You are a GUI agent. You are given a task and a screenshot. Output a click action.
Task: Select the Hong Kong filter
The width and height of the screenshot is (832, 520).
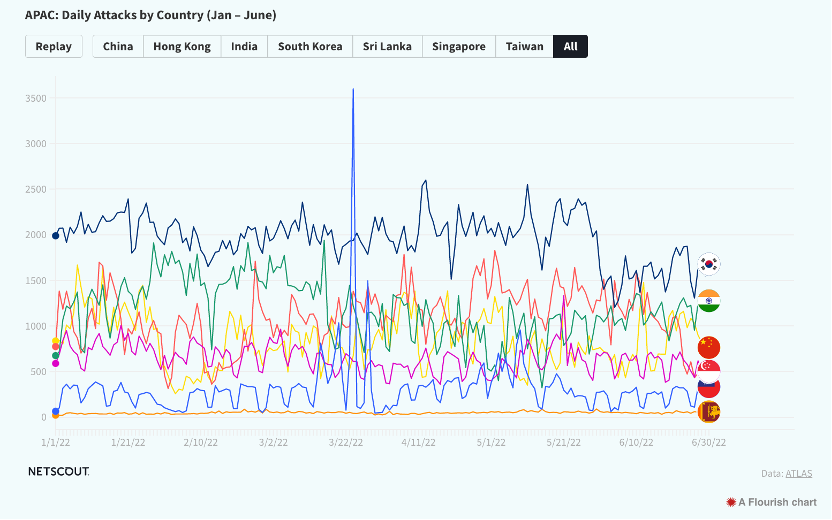point(182,47)
